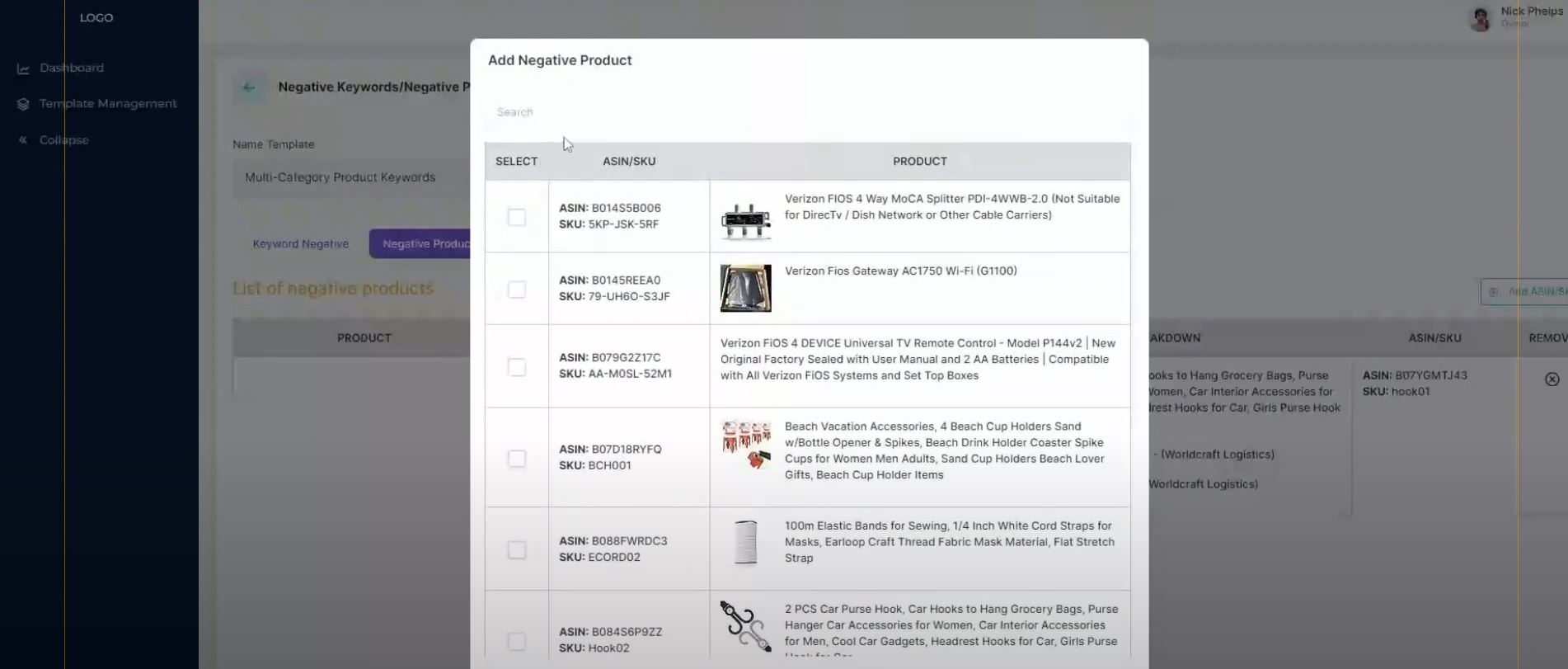Click ASIN B079G2Z17C text

(x=610, y=357)
